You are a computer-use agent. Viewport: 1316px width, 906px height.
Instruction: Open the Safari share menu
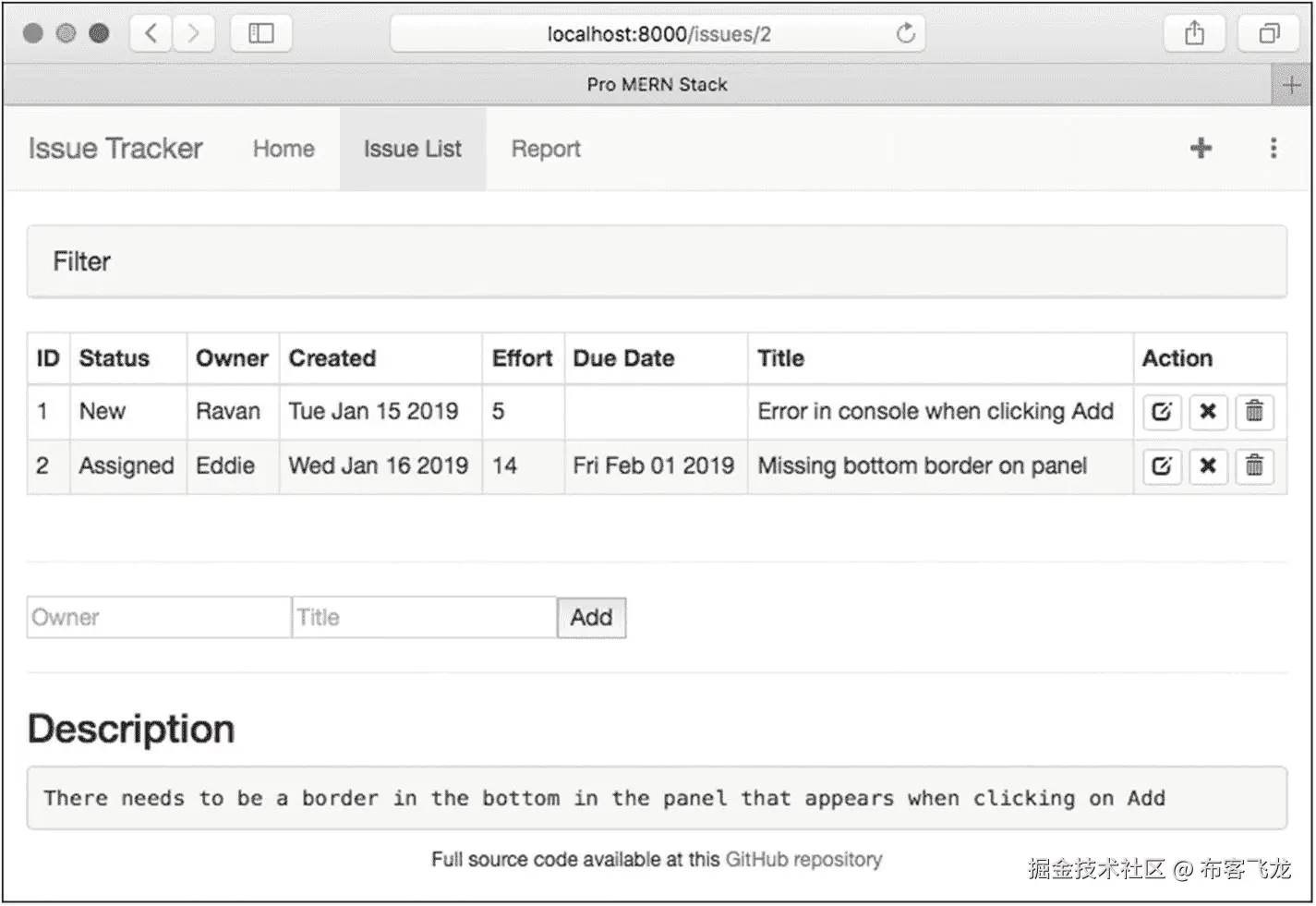pos(1194,34)
